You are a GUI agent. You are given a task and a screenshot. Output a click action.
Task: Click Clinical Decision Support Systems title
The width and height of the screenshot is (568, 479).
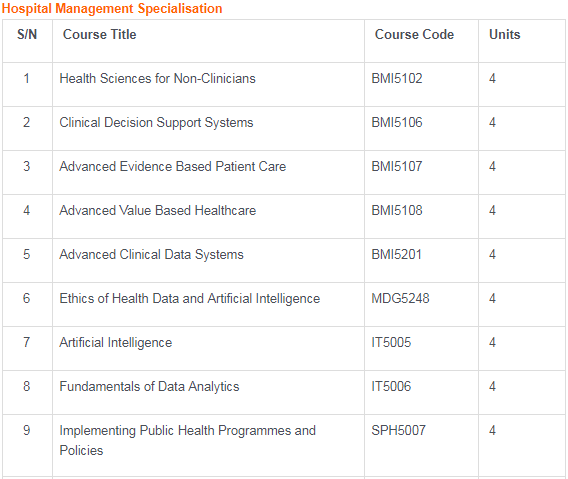click(x=156, y=123)
